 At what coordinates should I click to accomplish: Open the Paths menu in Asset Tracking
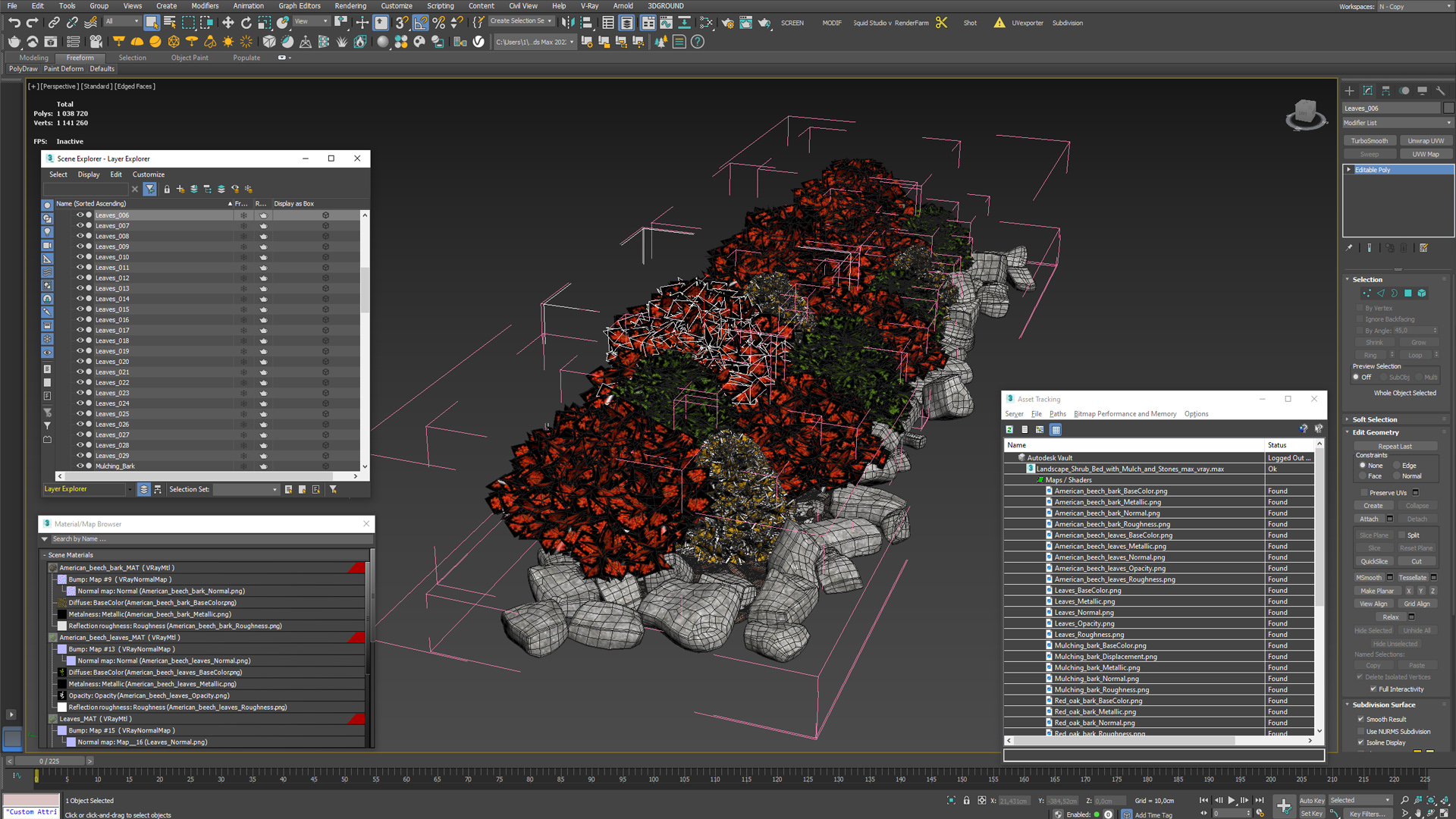1057,414
